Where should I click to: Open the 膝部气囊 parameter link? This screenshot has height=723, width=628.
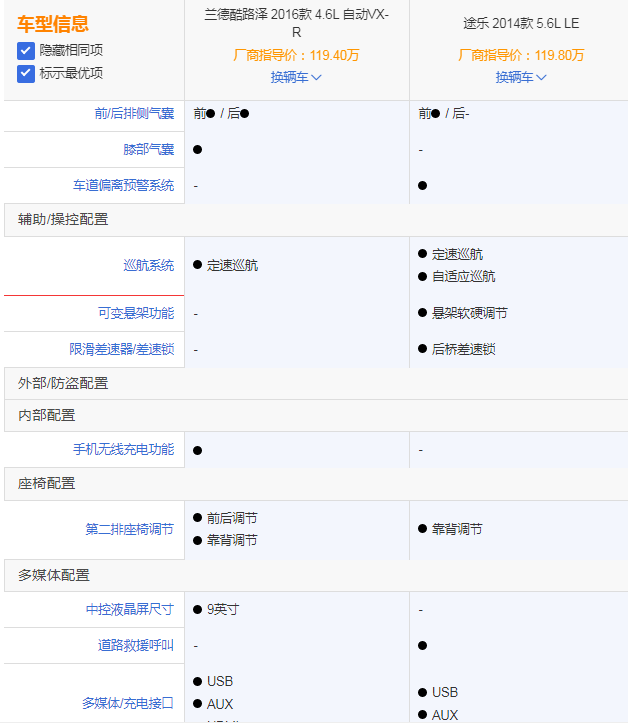coord(148,149)
